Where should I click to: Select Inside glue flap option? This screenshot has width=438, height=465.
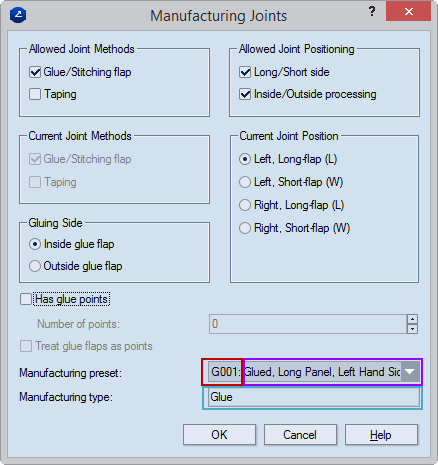(35, 244)
